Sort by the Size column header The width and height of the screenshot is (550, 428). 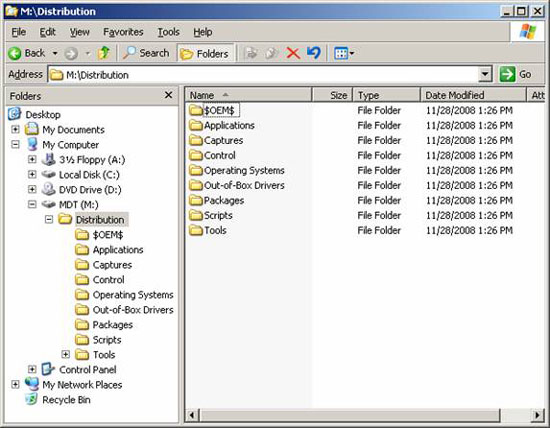pos(332,95)
